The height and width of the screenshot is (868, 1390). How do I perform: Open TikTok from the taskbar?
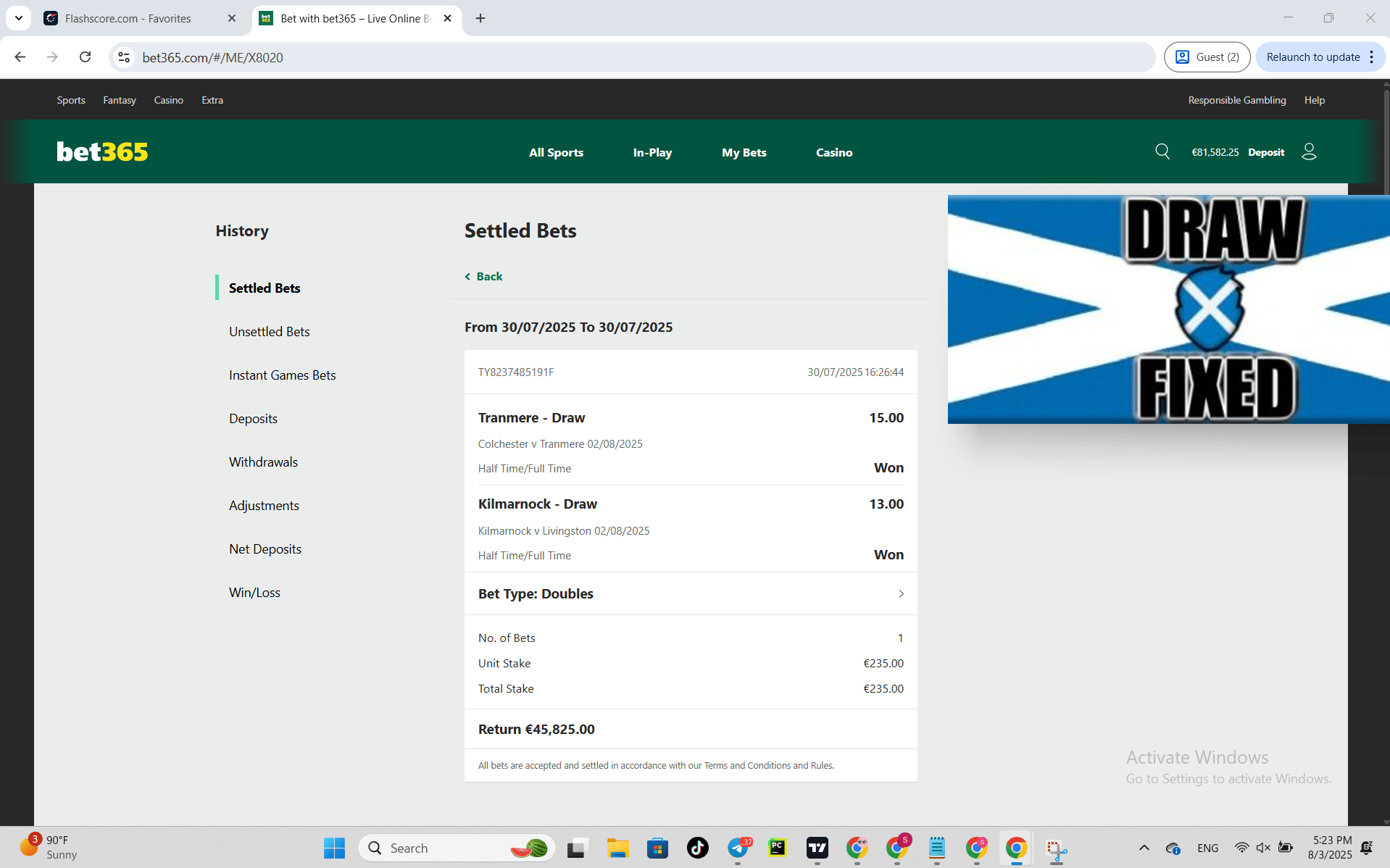pos(697,848)
